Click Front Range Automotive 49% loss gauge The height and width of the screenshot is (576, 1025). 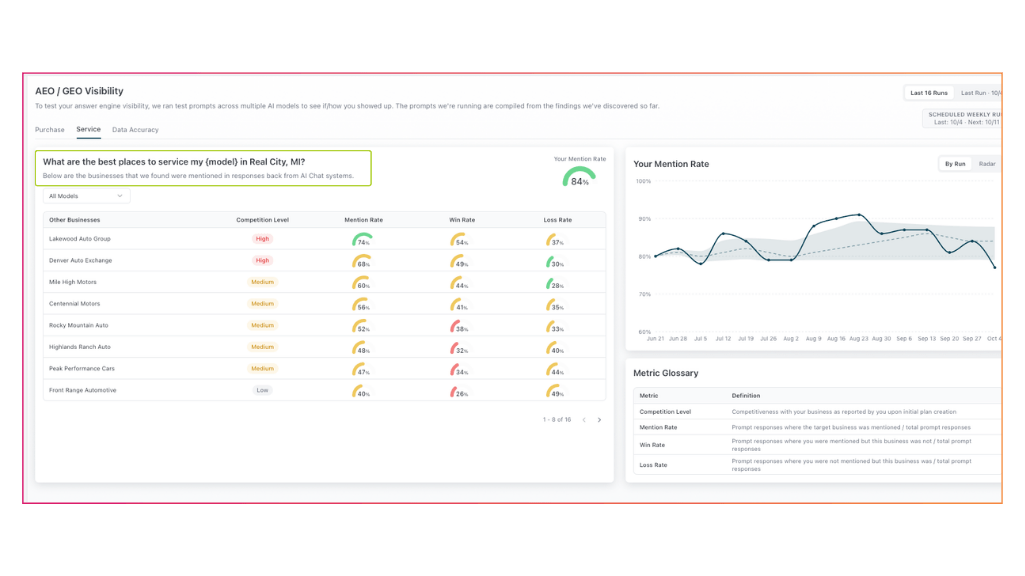point(555,390)
